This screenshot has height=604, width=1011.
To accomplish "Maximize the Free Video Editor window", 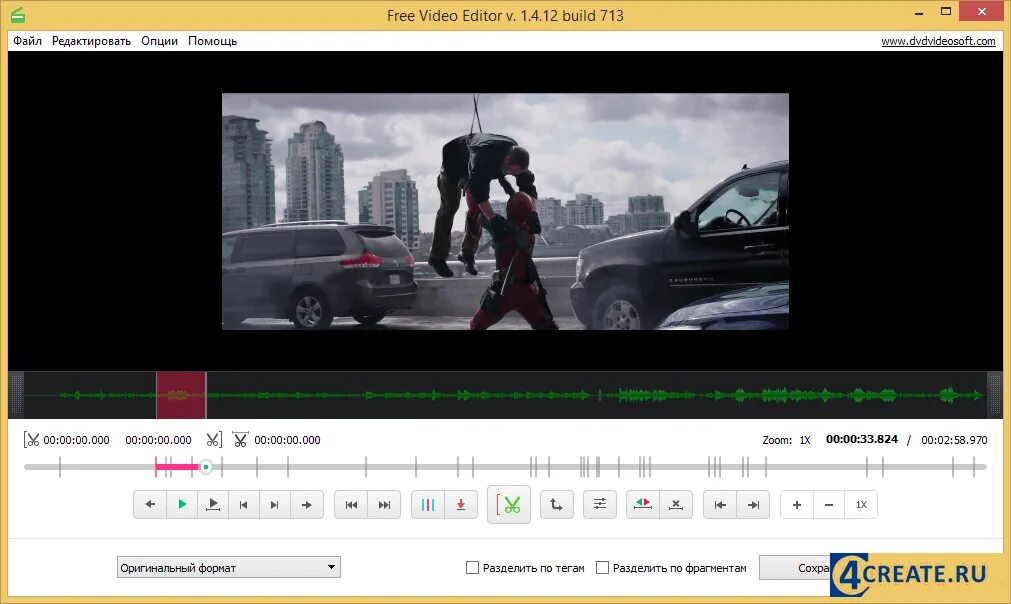I will [945, 12].
